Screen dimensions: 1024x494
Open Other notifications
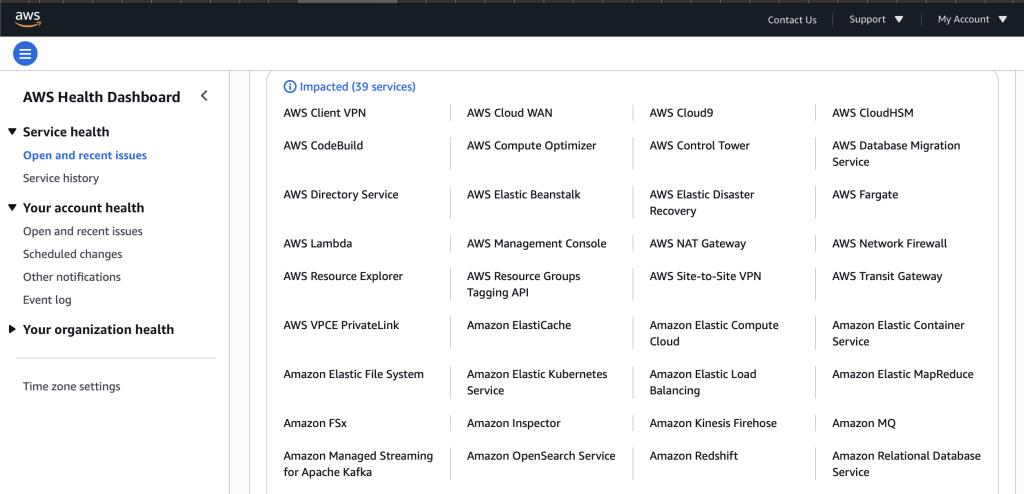pos(72,277)
